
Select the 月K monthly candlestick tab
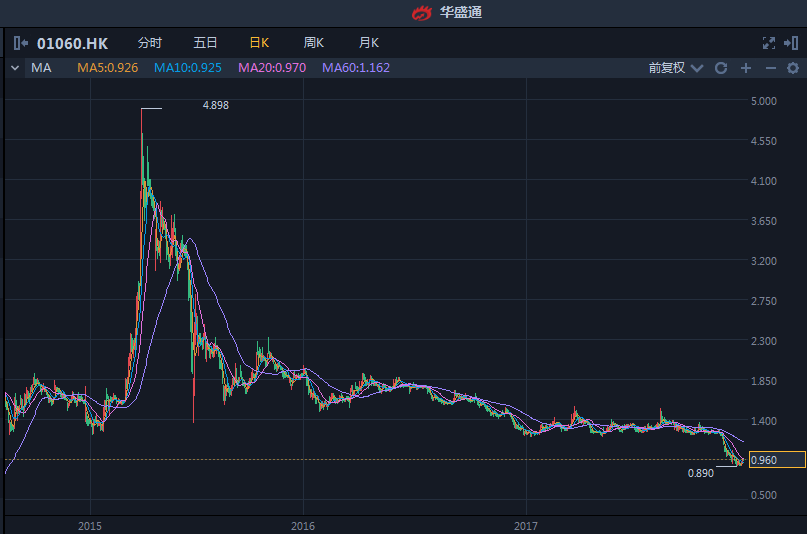(x=369, y=43)
